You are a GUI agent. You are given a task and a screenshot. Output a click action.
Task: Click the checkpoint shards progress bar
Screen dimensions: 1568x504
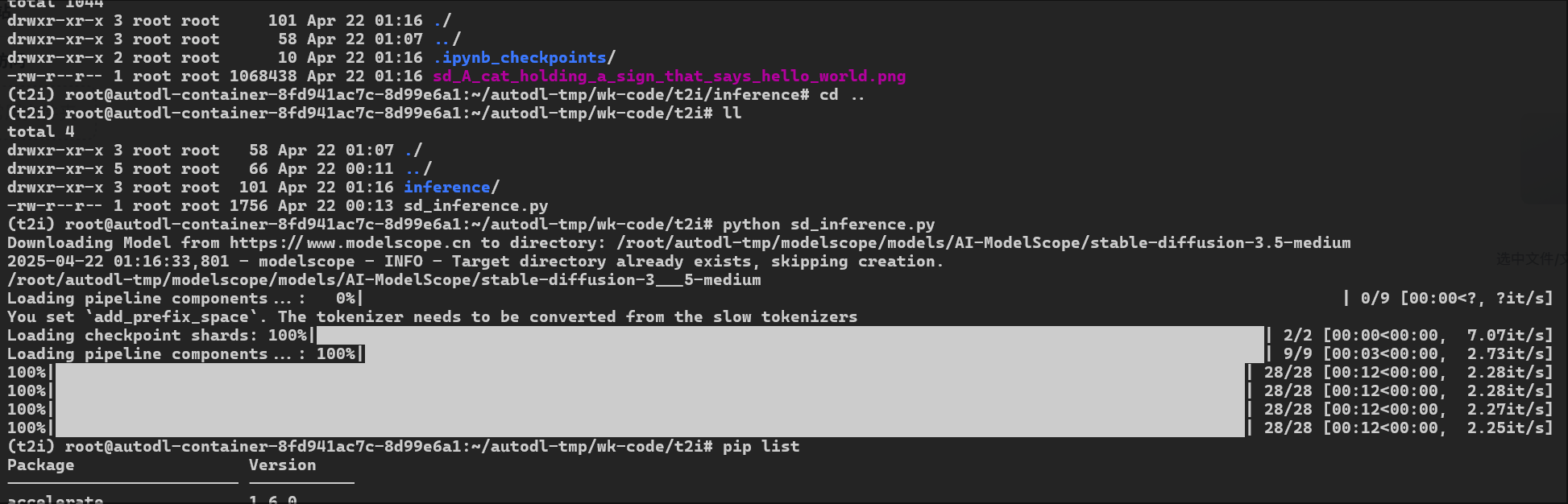click(790, 336)
